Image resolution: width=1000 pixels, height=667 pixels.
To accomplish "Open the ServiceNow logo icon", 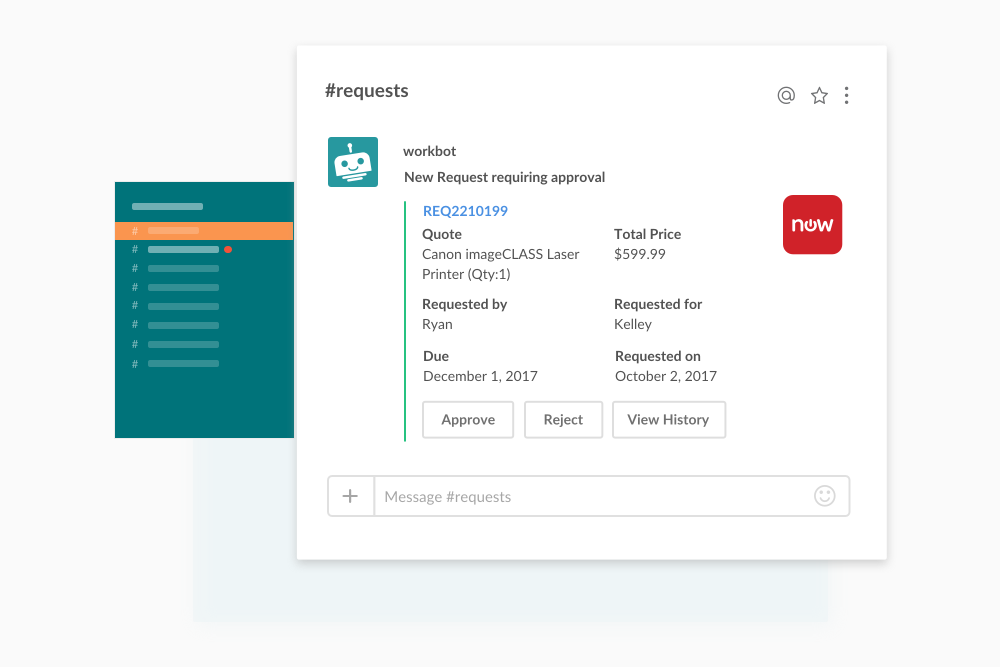I will (812, 224).
